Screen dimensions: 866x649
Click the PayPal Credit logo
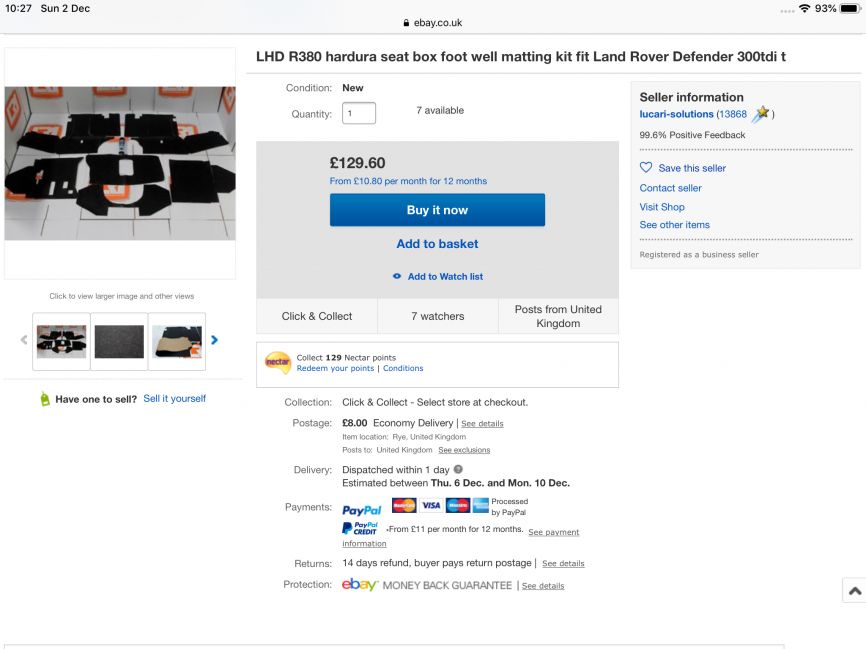pos(360,528)
